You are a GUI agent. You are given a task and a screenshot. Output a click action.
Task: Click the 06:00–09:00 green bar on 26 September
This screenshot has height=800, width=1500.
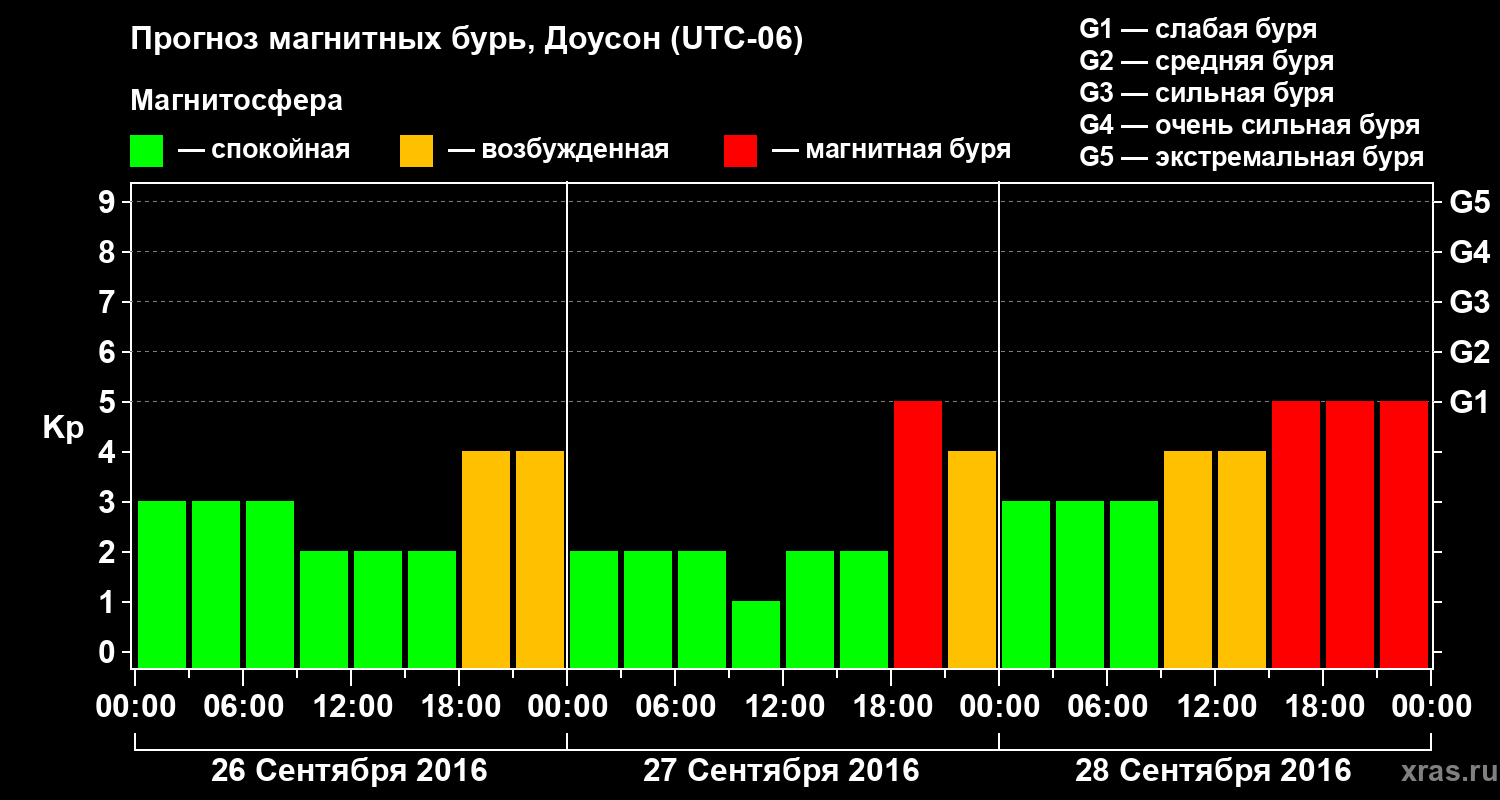pos(270,584)
